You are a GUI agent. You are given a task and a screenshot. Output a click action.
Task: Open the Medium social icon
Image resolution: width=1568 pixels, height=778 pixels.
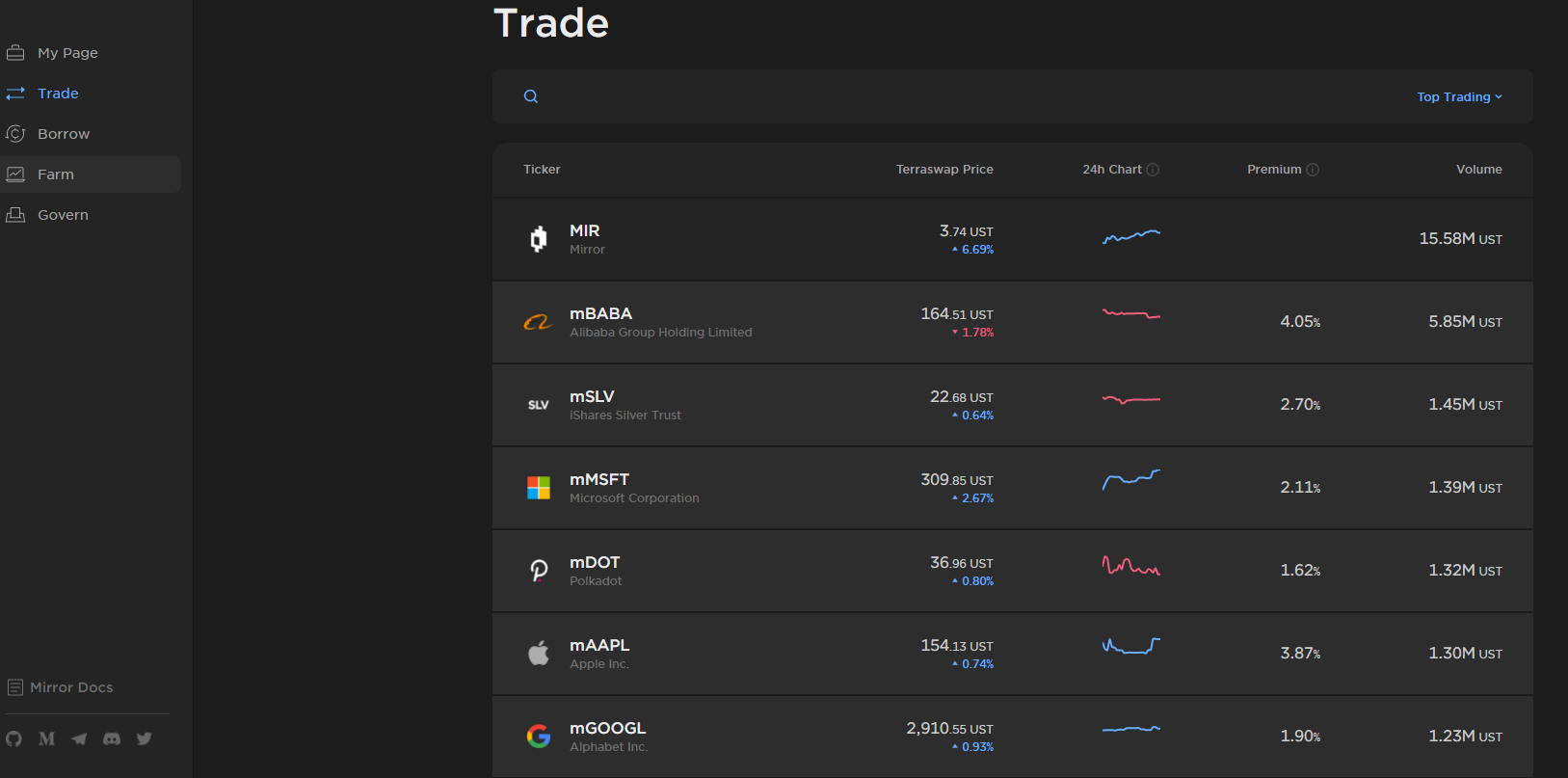46,738
